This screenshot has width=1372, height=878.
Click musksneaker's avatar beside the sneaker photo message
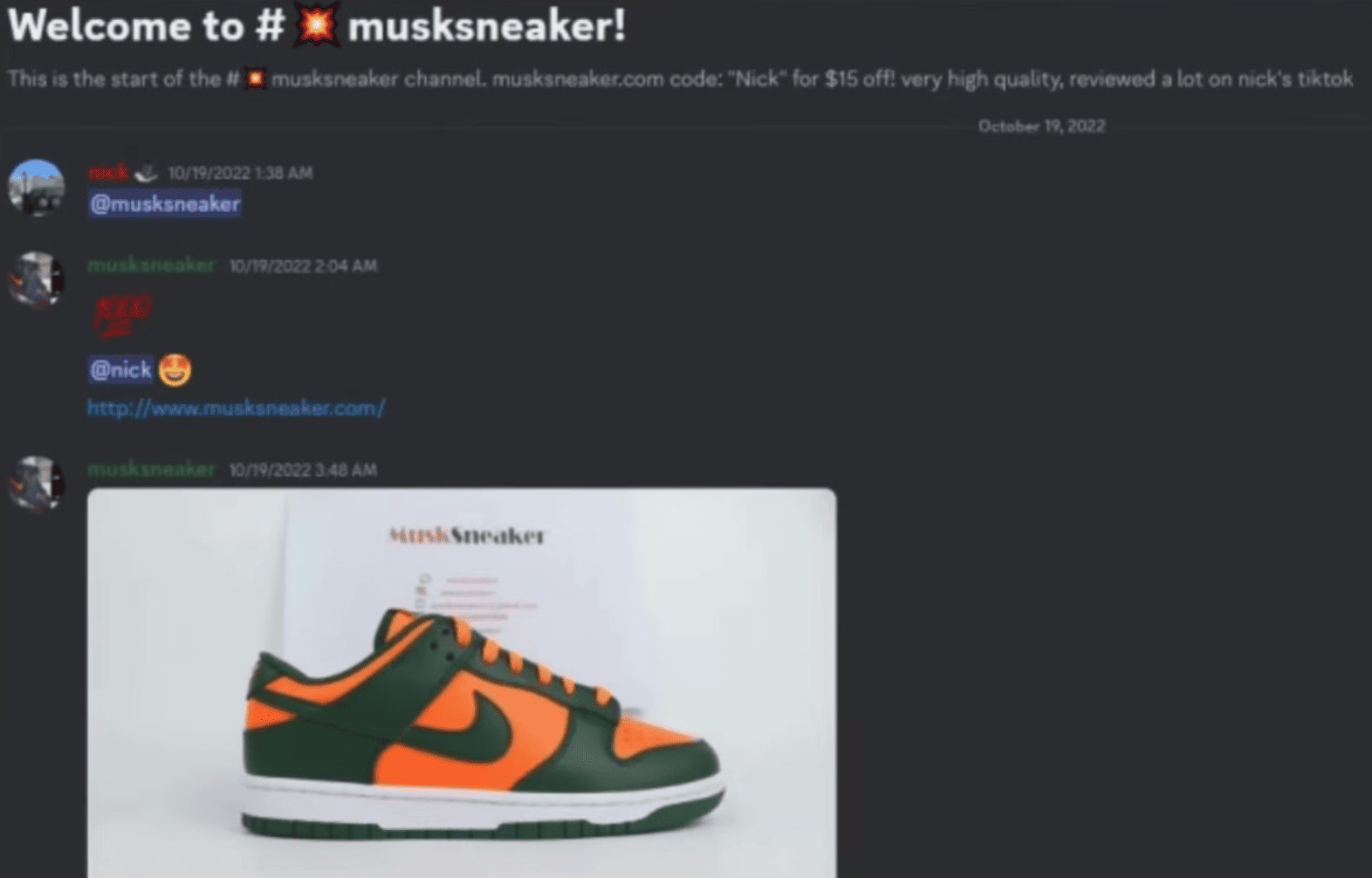(x=36, y=484)
